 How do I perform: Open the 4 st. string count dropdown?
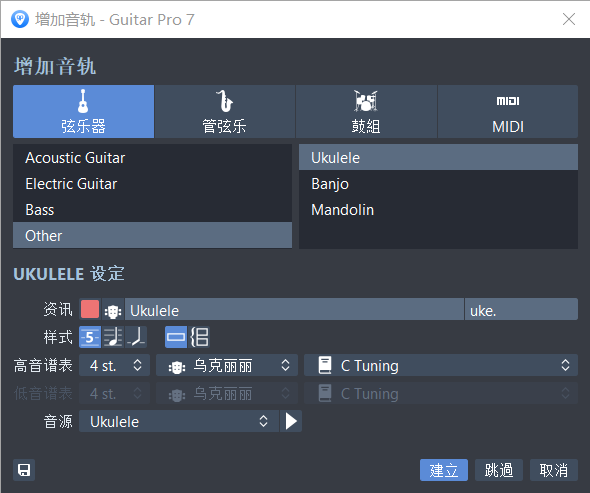click(x=115, y=365)
